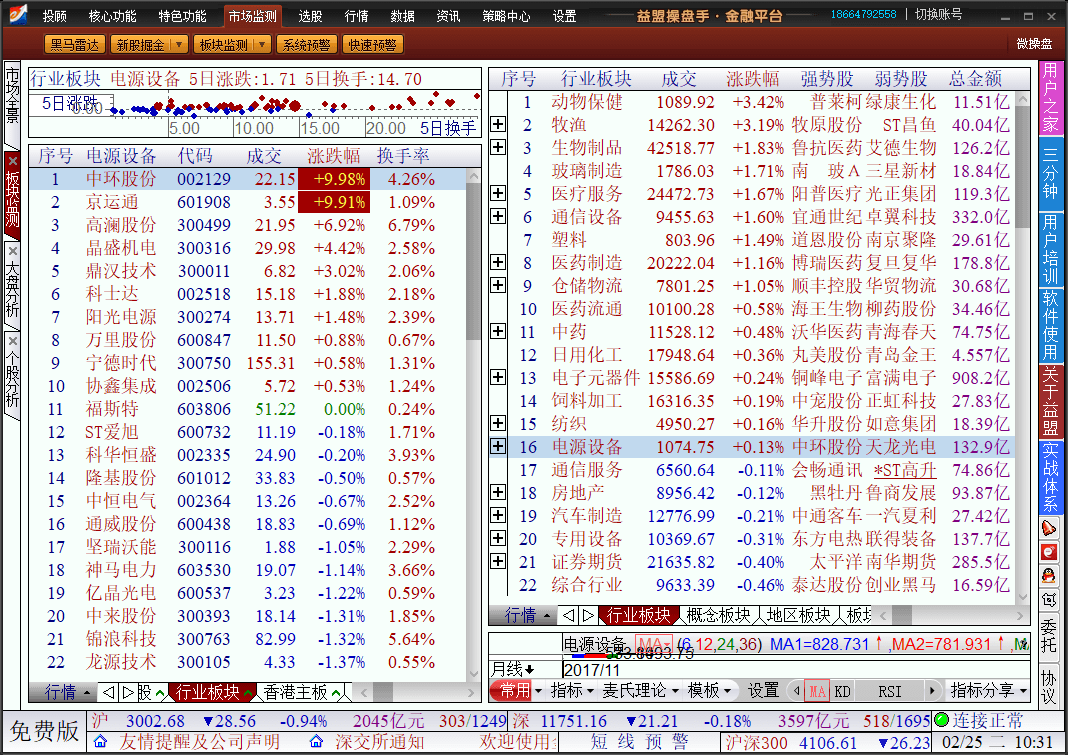This screenshot has width=1068, height=755.
Task: Click left arrow in industry list tab bar
Action: (569, 616)
